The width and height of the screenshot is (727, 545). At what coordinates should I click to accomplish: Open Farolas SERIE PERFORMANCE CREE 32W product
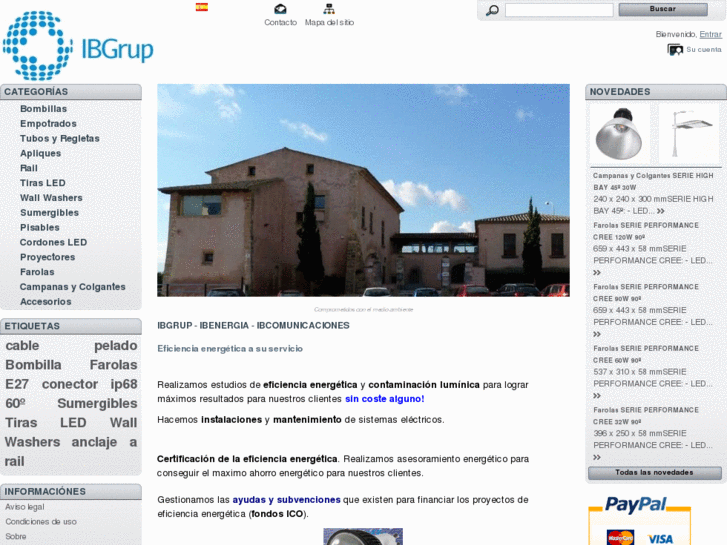click(x=646, y=416)
